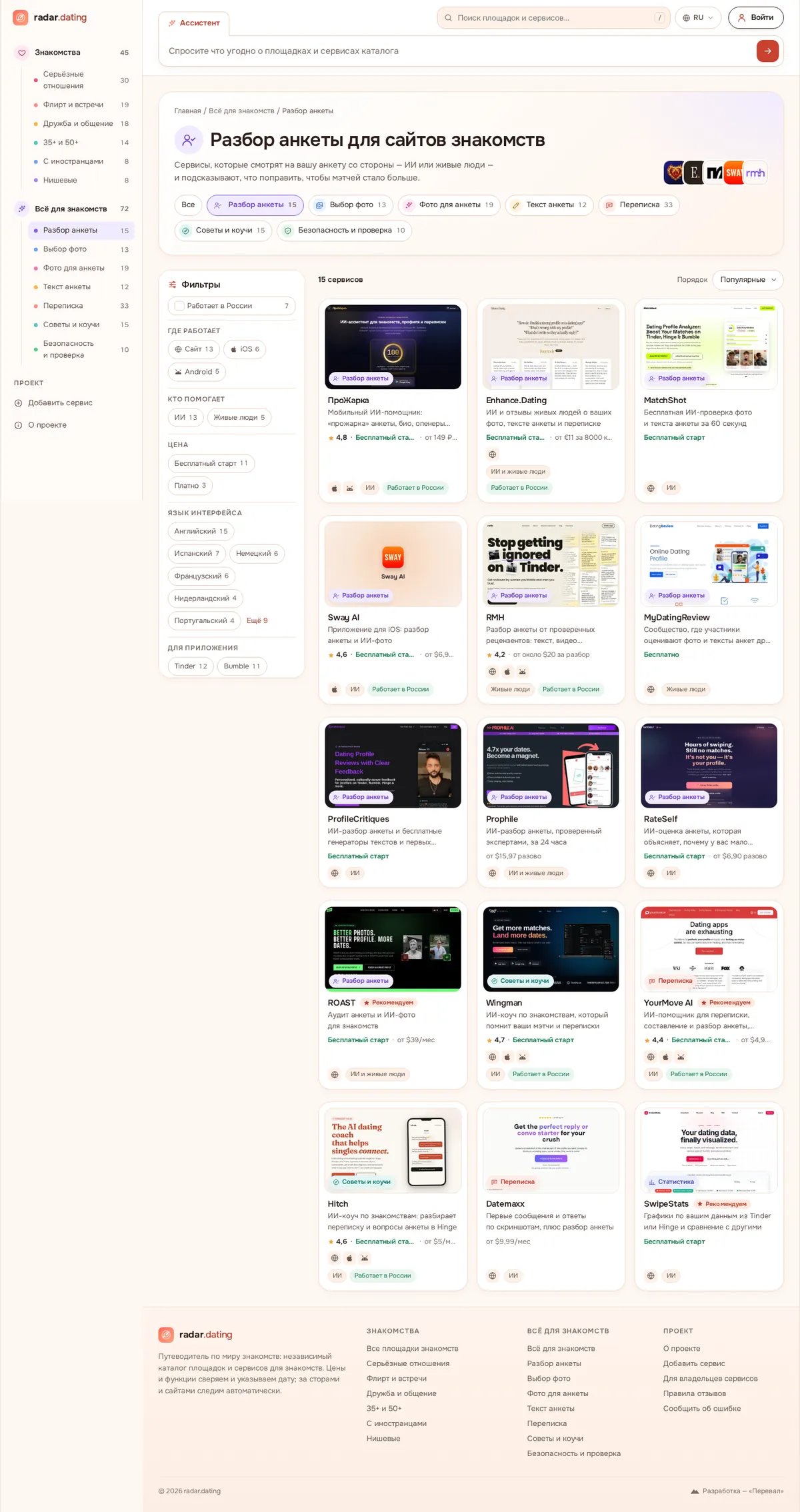The width and height of the screenshot is (800, 1512).
Task: Click the globe icon on Enhance.Dating card
Action: coord(493,454)
